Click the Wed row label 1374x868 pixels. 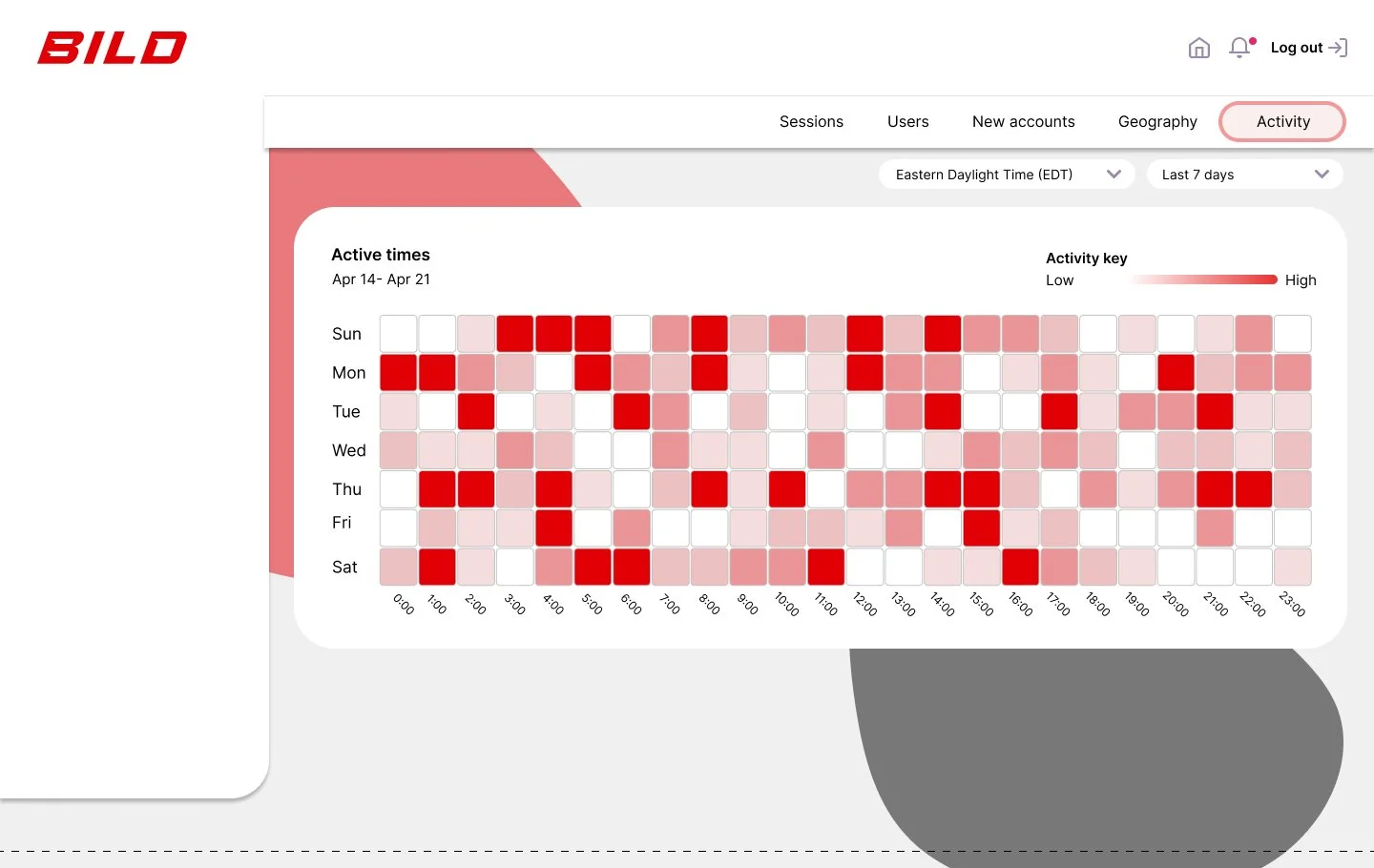pos(349,450)
